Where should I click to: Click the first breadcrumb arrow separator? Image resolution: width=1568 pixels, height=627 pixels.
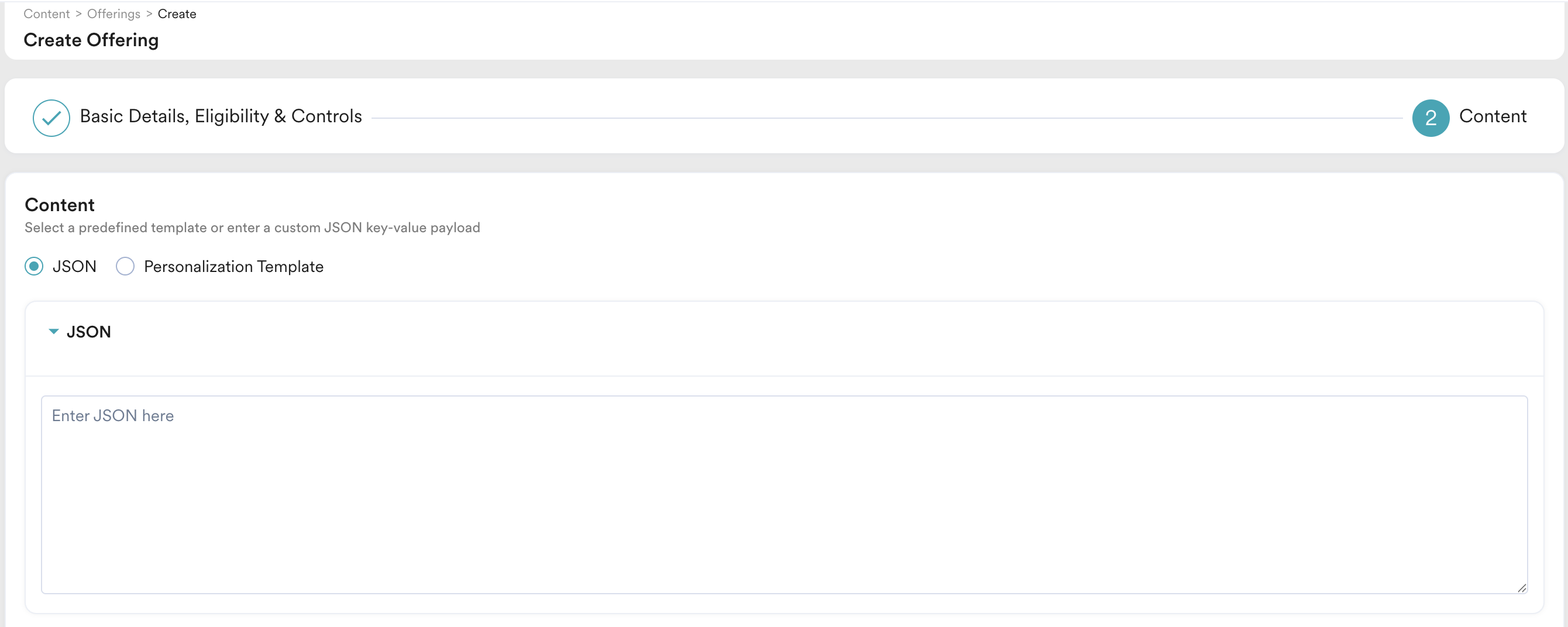(x=78, y=13)
